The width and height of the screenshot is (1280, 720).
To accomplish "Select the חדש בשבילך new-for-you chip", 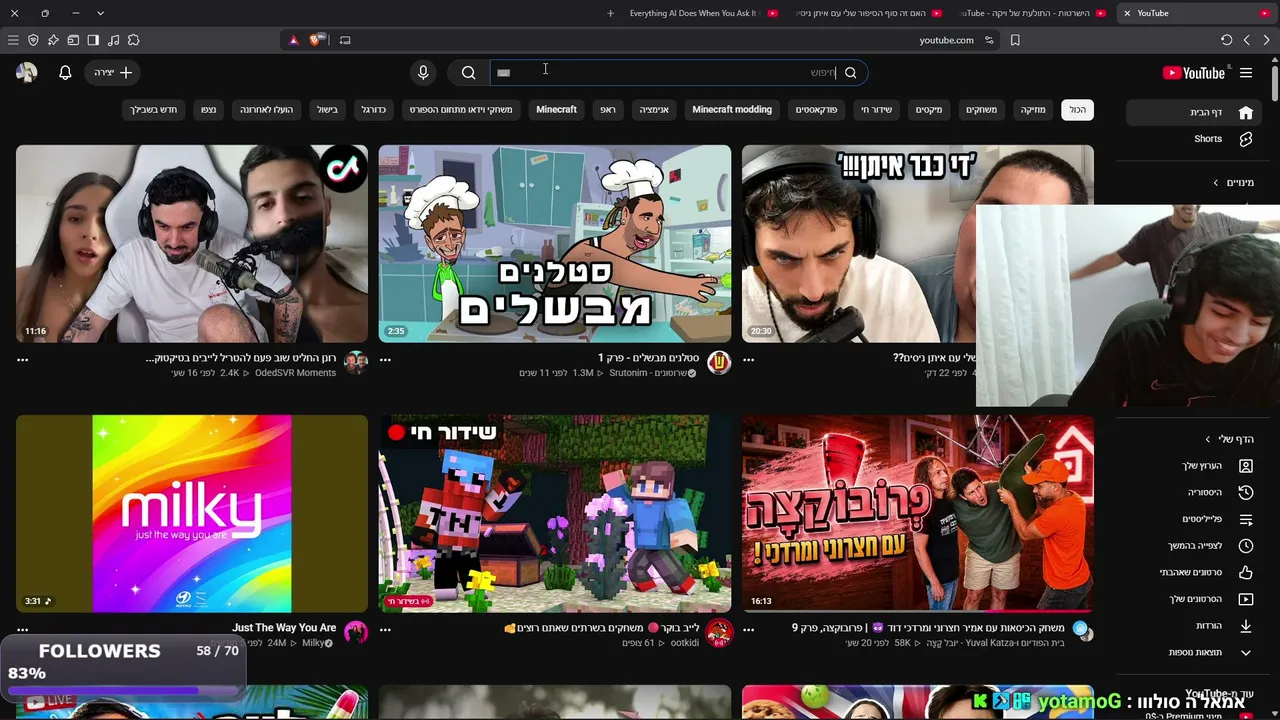I will coord(154,110).
